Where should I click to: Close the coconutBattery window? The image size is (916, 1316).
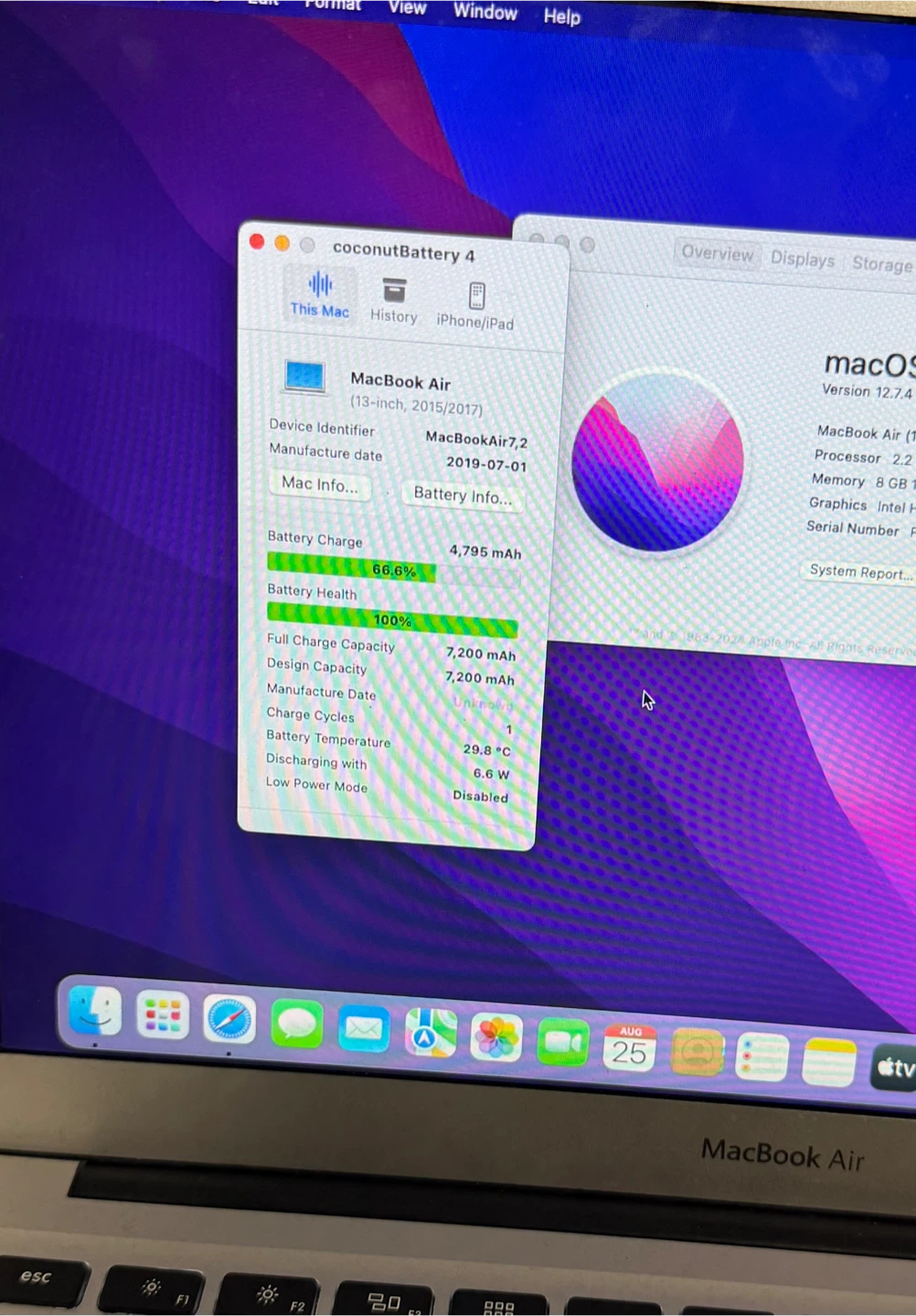pos(257,241)
